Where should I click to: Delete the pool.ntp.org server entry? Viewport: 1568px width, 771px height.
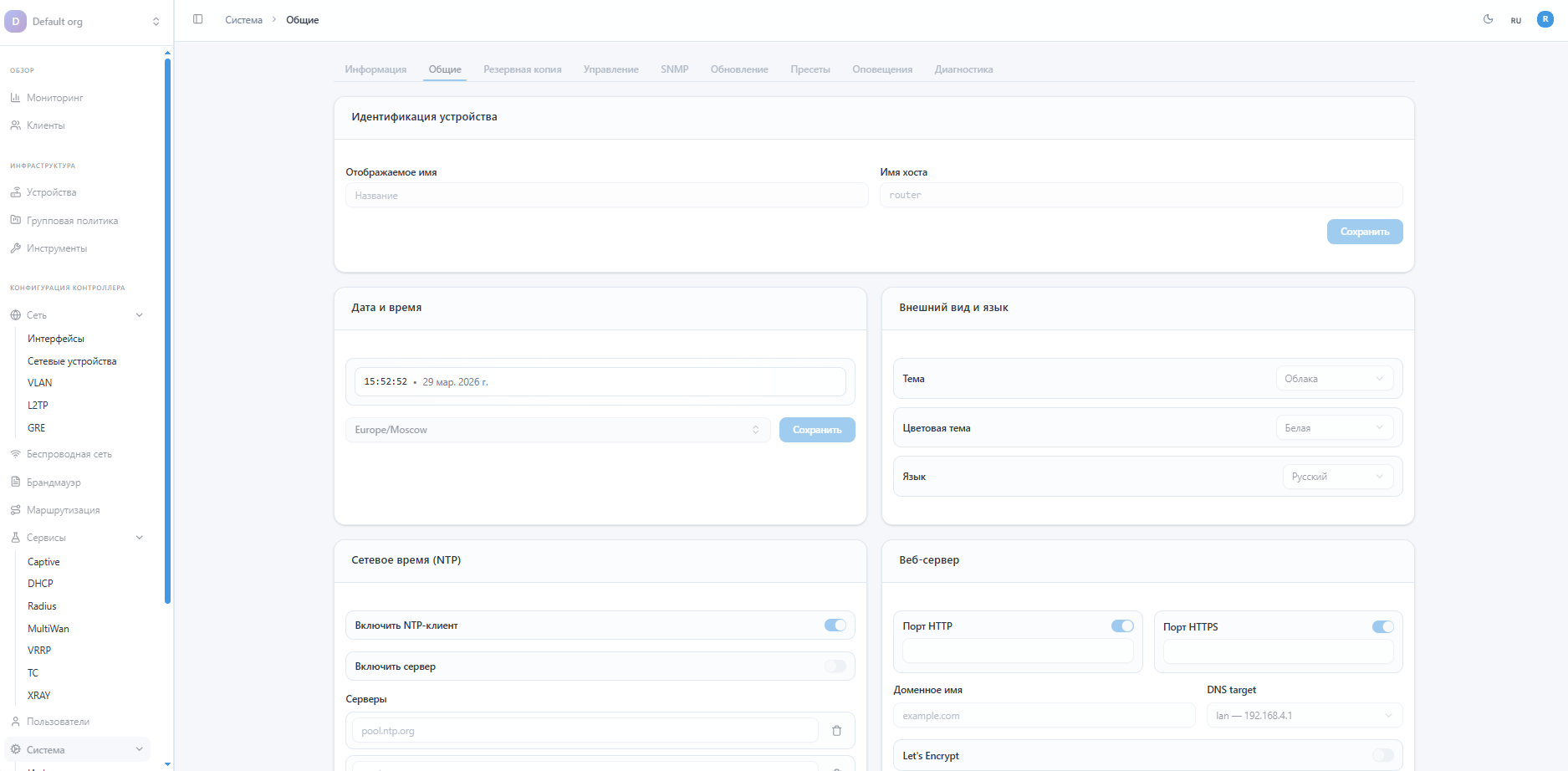pyautogui.click(x=836, y=731)
